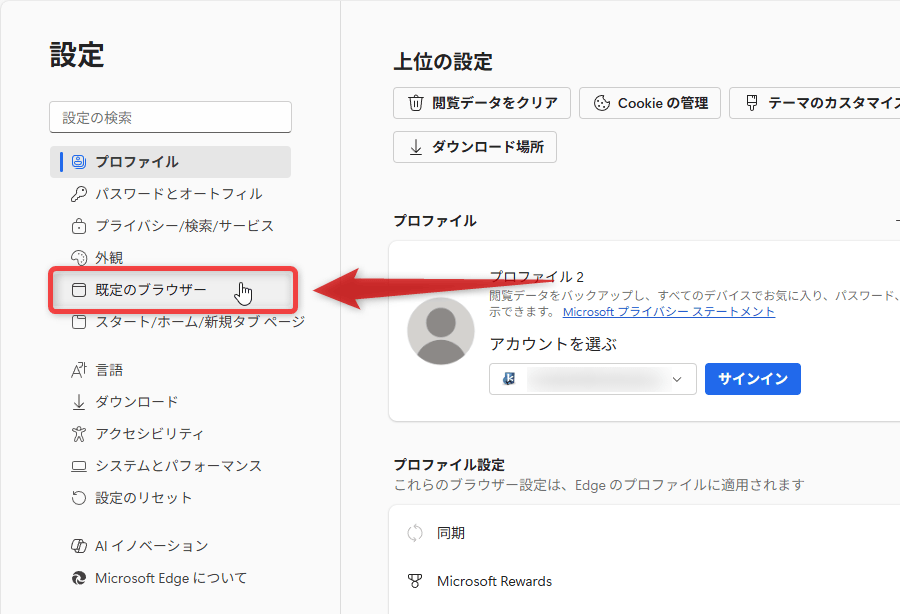Go to ダウンロード settings section
This screenshot has height=614, width=900.
pos(136,402)
